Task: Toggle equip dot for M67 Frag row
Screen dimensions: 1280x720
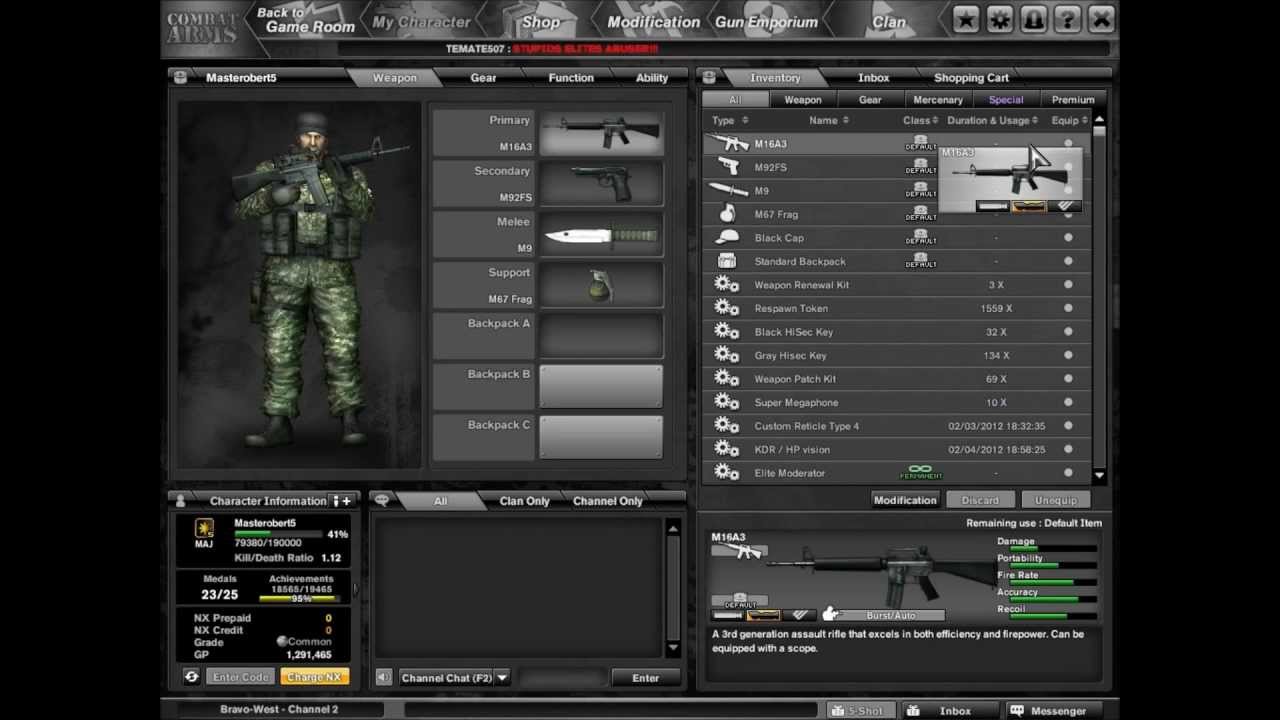Action: [x=1068, y=214]
